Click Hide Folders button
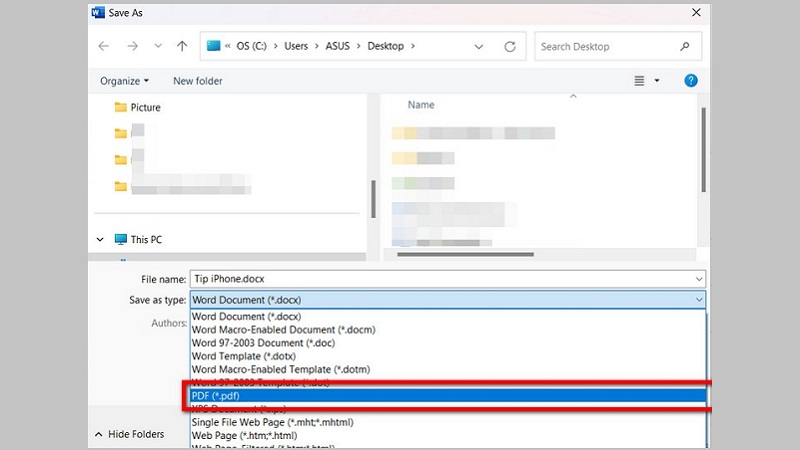Viewport: 800px width, 450px height. coord(130,434)
